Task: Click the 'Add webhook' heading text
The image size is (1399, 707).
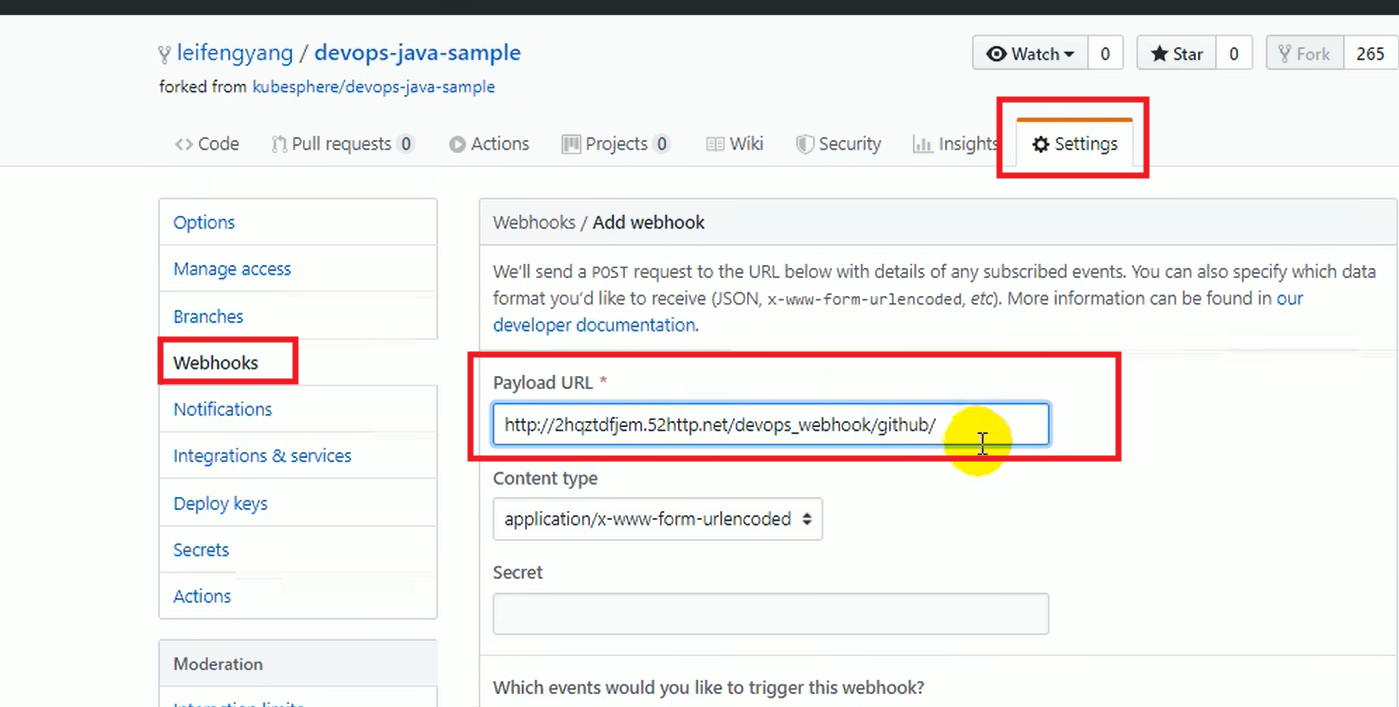Action: (x=649, y=222)
